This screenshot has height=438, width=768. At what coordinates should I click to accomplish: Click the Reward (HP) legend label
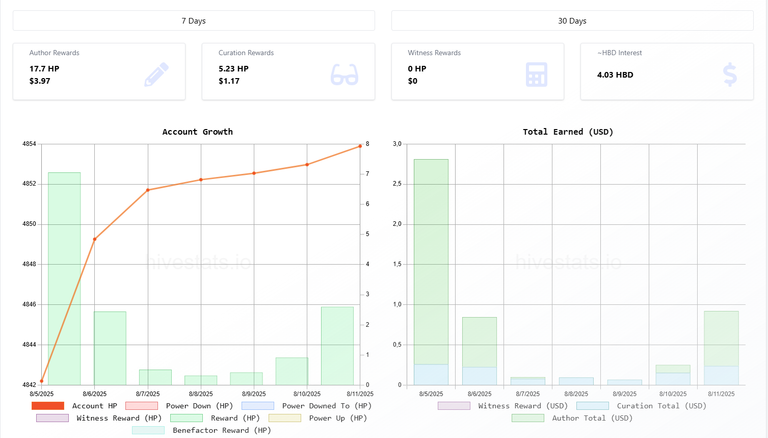point(235,418)
